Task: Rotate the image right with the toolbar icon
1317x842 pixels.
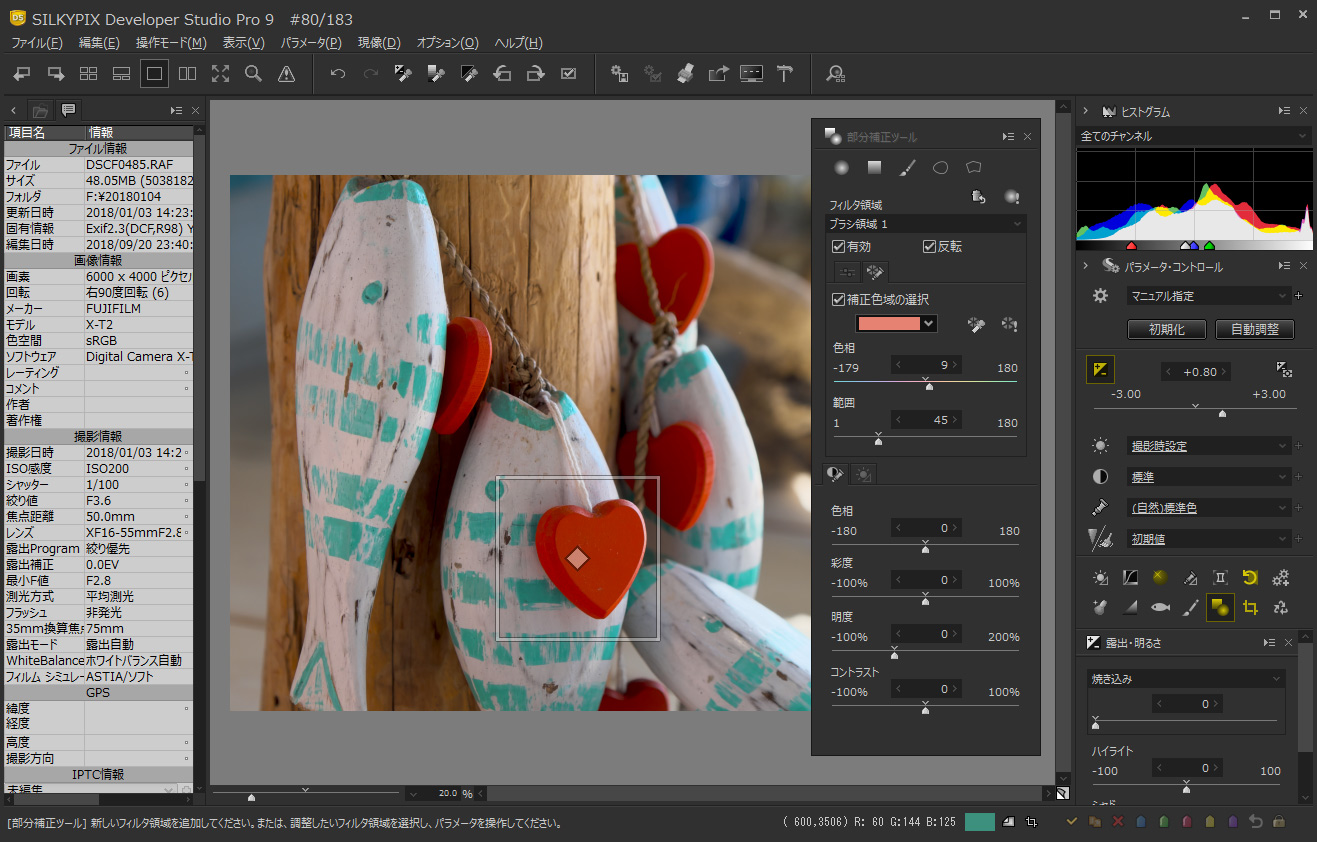Action: [x=536, y=73]
